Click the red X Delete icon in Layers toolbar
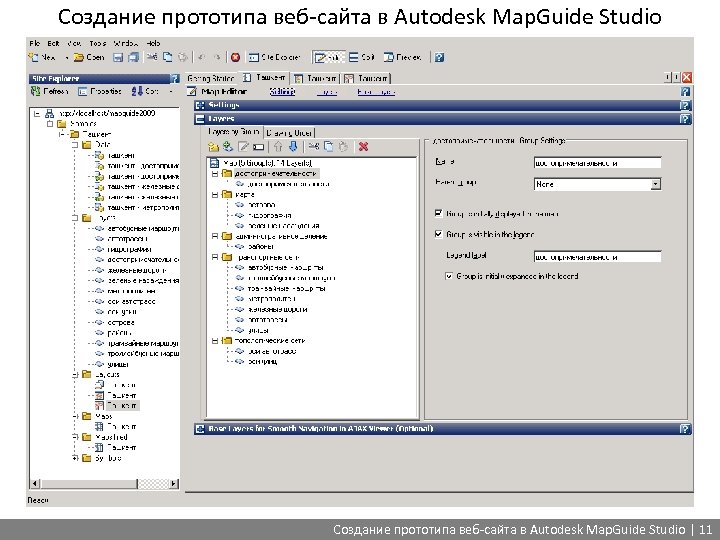 coord(364,146)
